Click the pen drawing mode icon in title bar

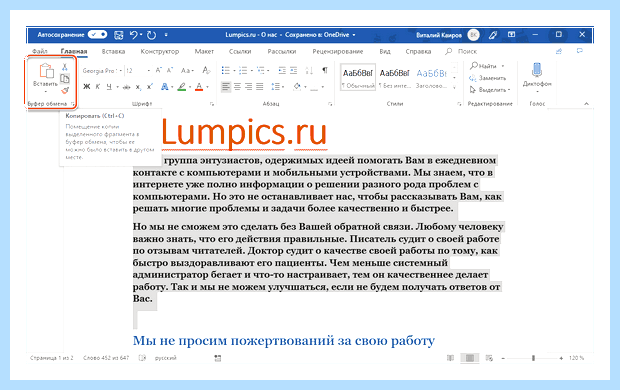tap(493, 35)
